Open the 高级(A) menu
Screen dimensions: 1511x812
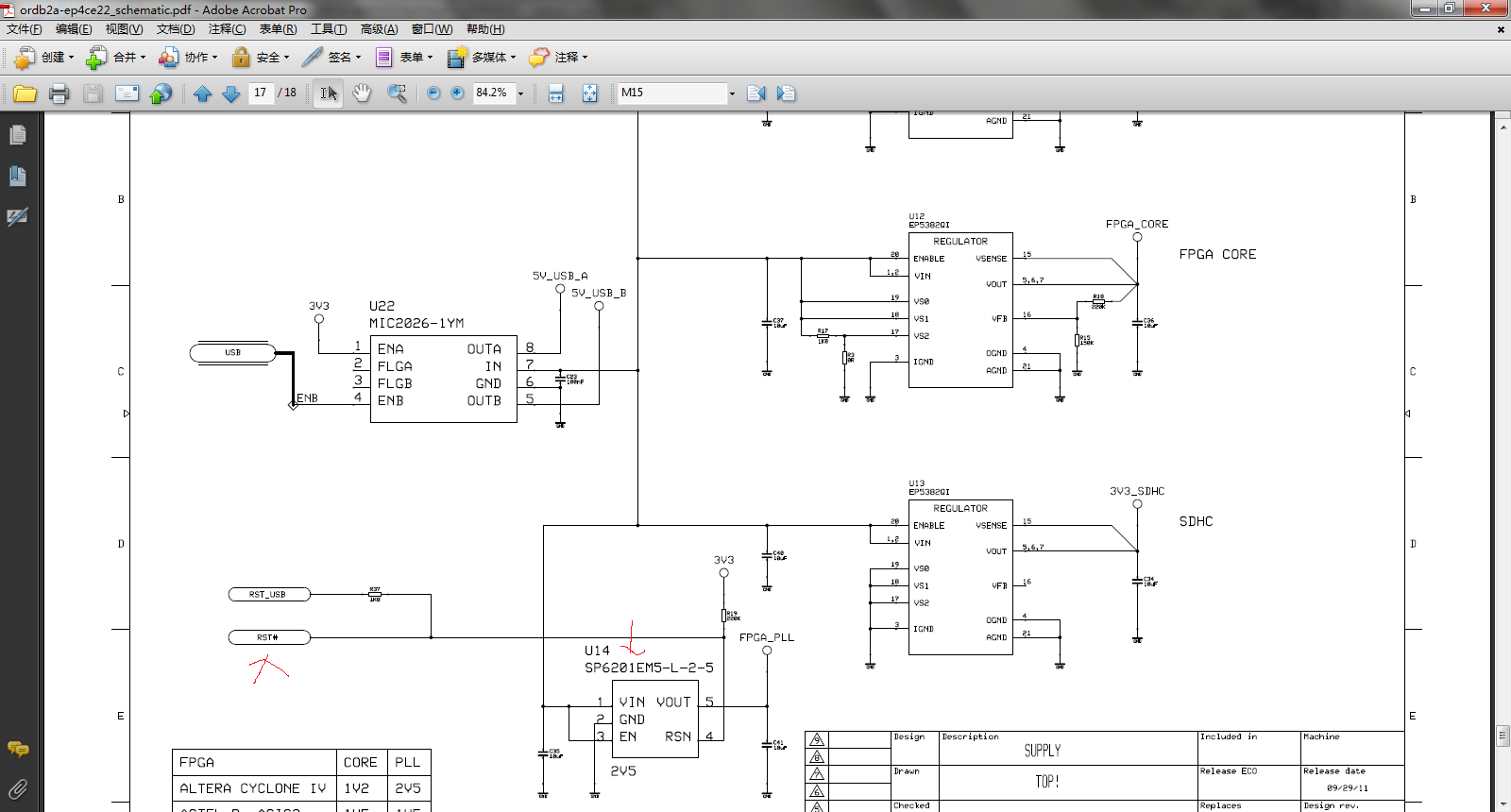[x=379, y=29]
